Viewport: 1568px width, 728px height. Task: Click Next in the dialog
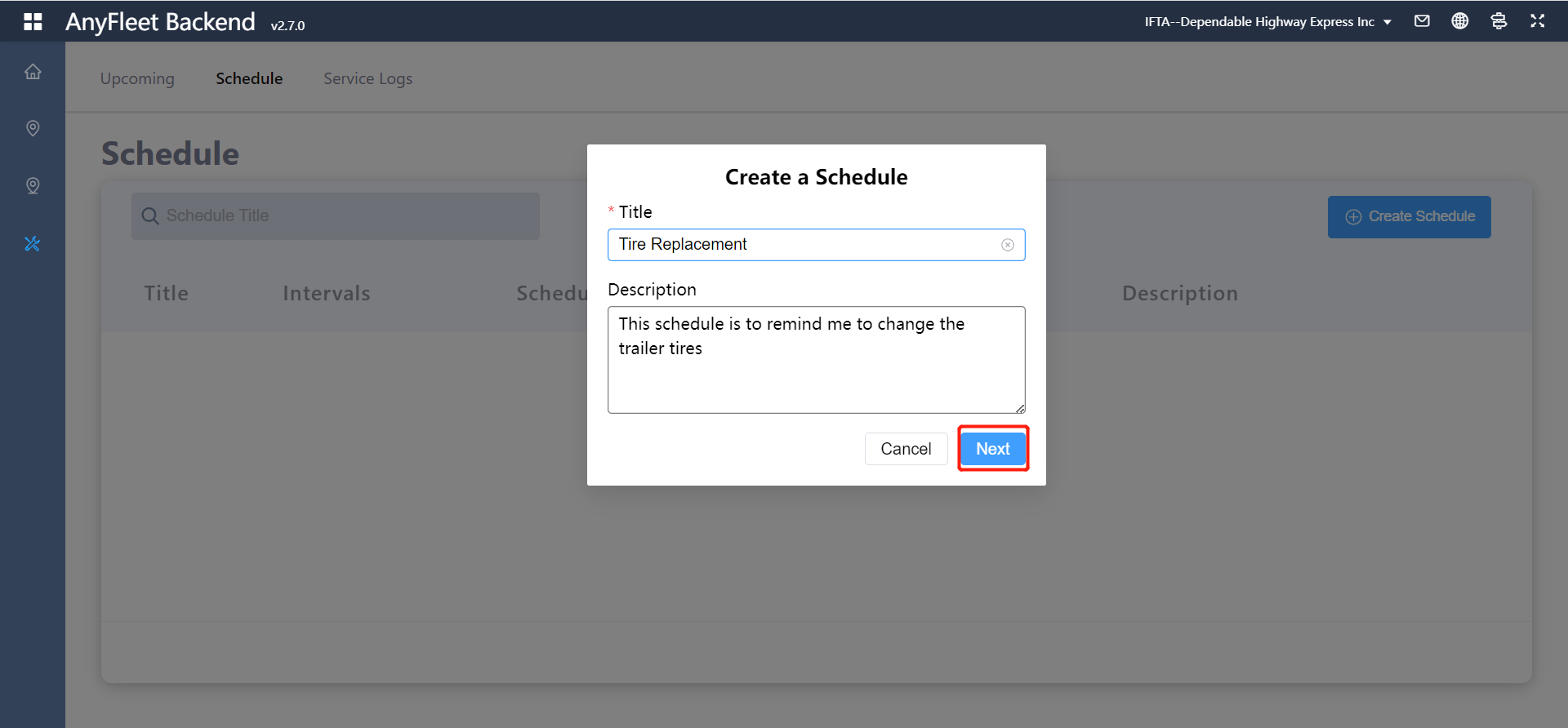[x=993, y=449]
